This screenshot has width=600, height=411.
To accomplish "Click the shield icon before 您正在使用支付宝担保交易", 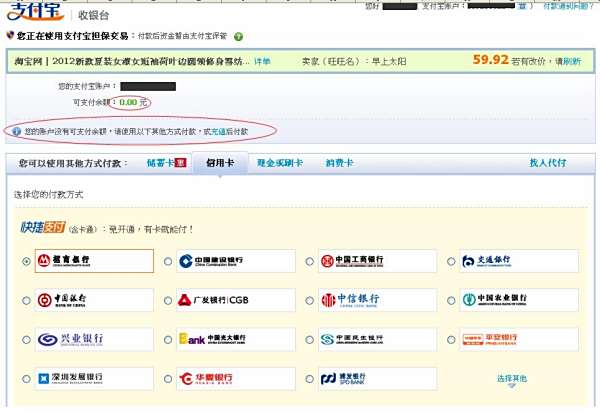I will point(10,35).
